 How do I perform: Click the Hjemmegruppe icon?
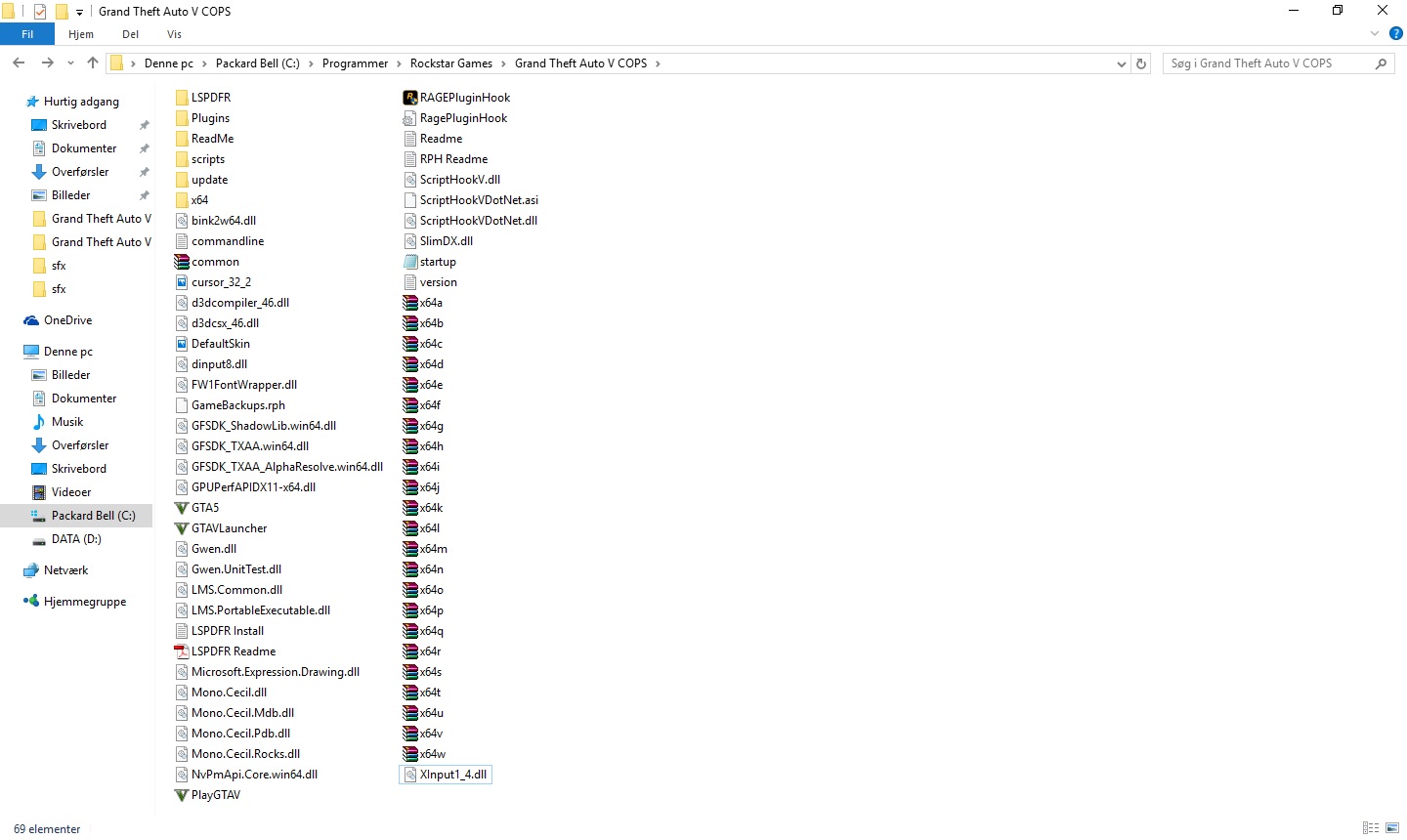(31, 602)
